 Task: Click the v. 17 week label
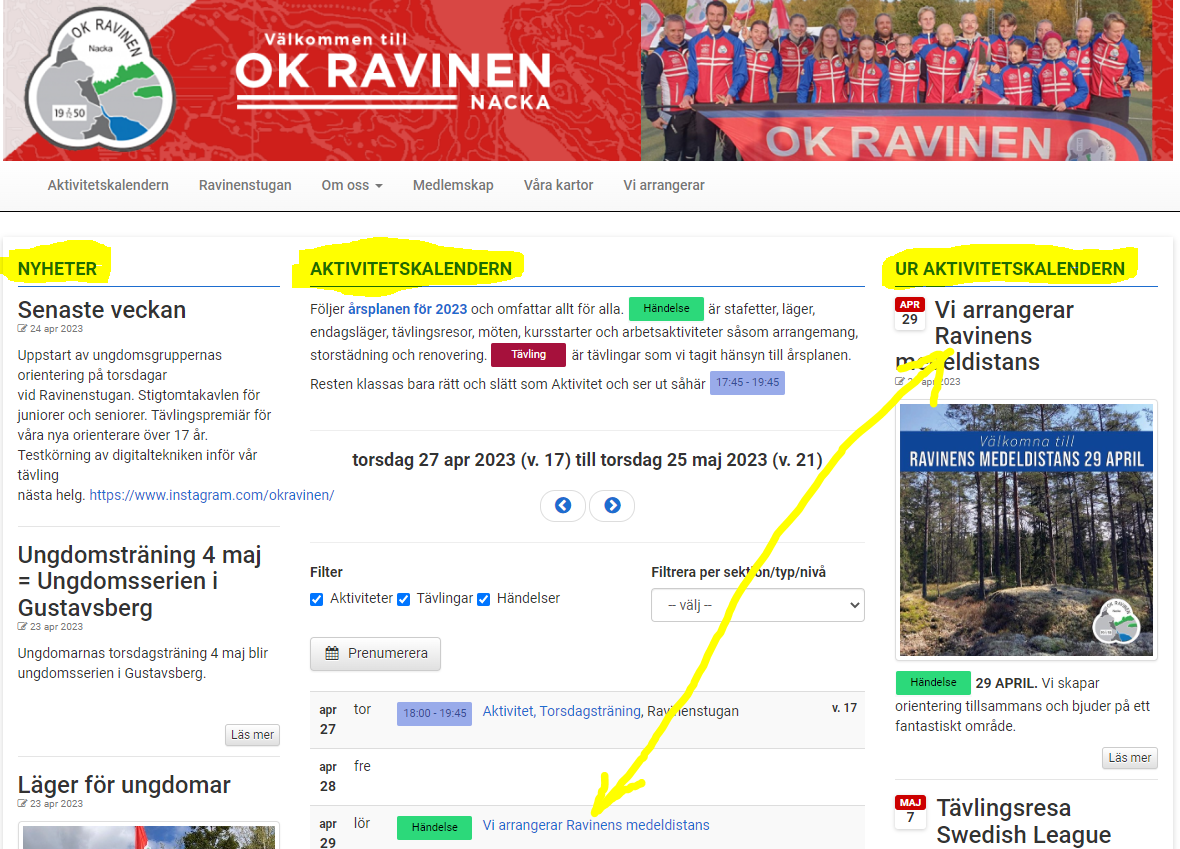click(x=844, y=708)
